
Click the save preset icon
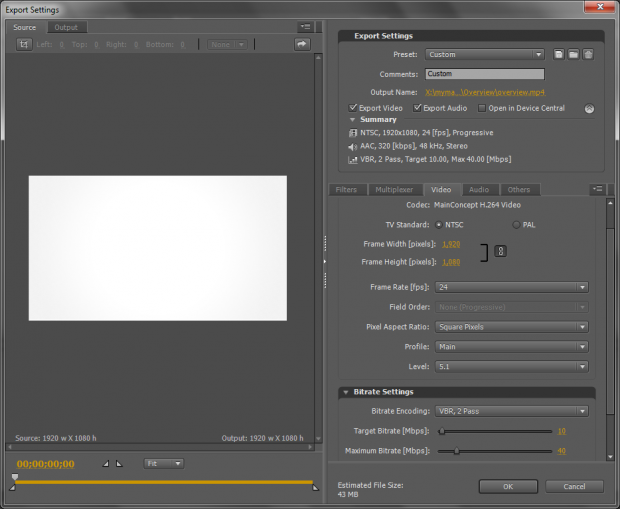559,54
